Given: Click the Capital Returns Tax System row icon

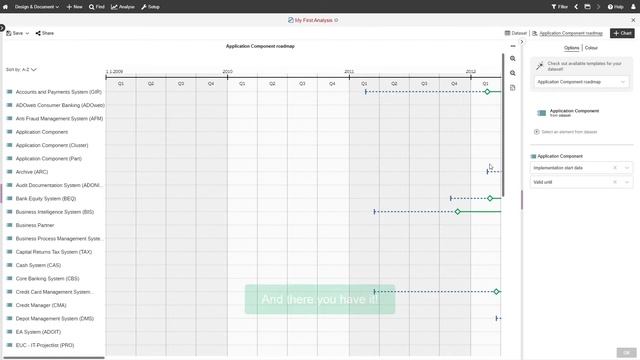Looking at the screenshot, I should 9,252.
